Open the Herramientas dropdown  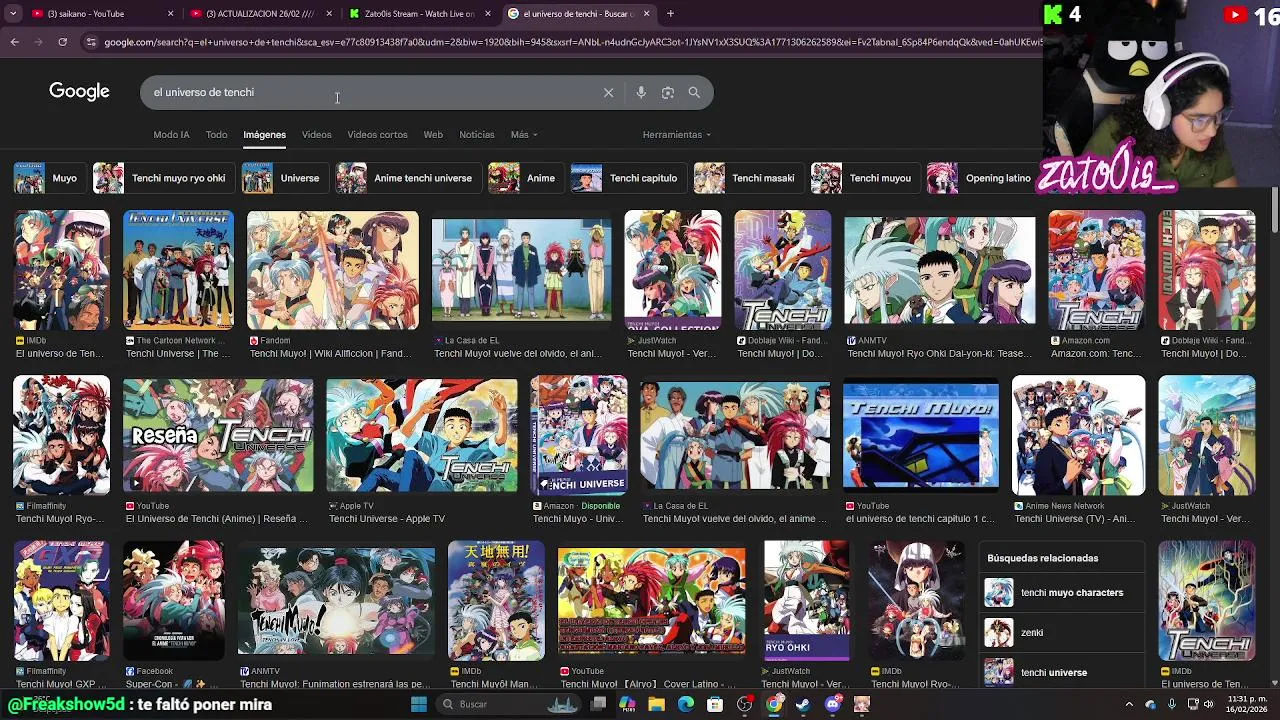coord(677,134)
